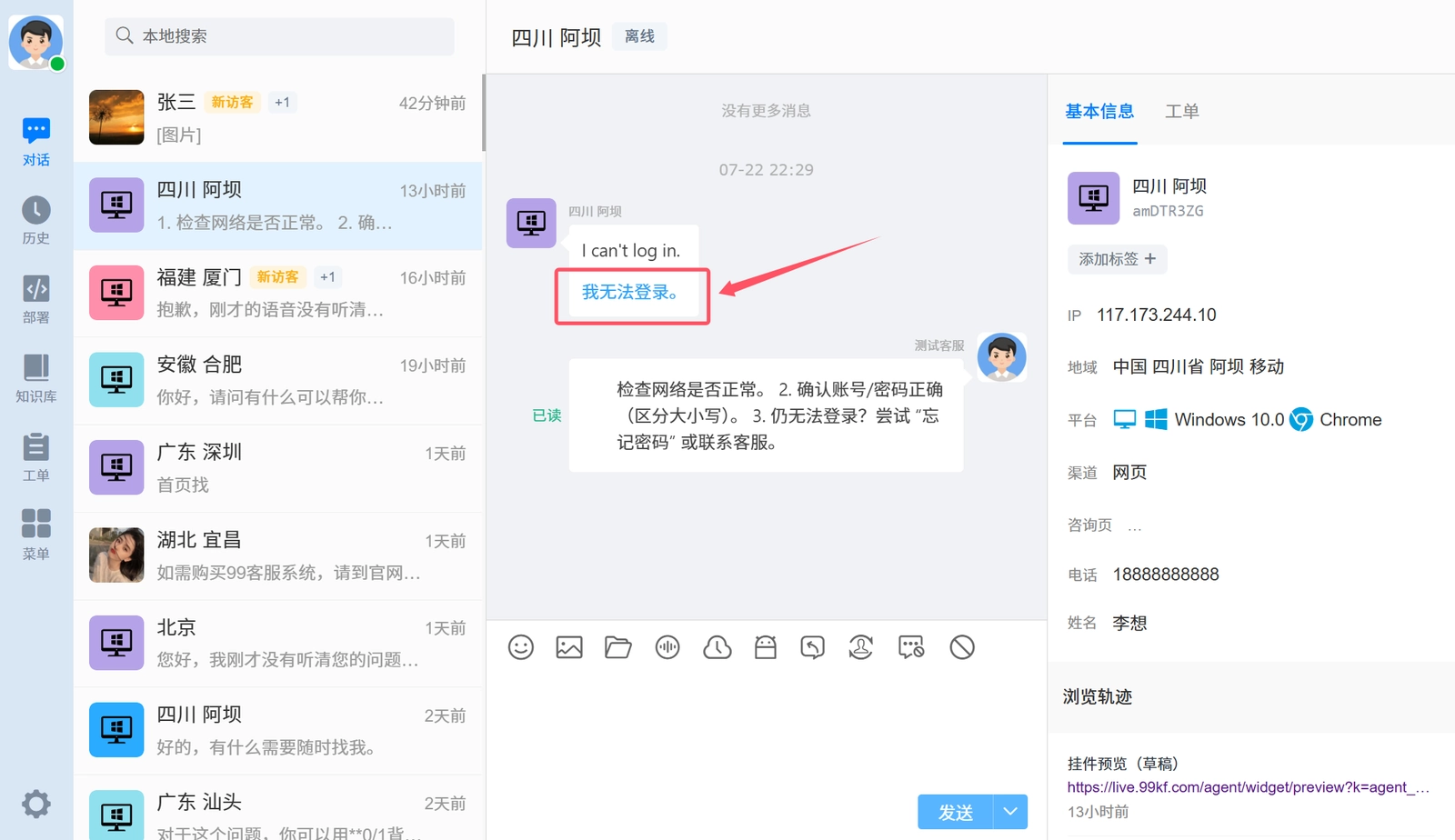The width and height of the screenshot is (1455, 840).
Task: Click the 张三 sunset avatar thumbnail
Action: point(116,117)
